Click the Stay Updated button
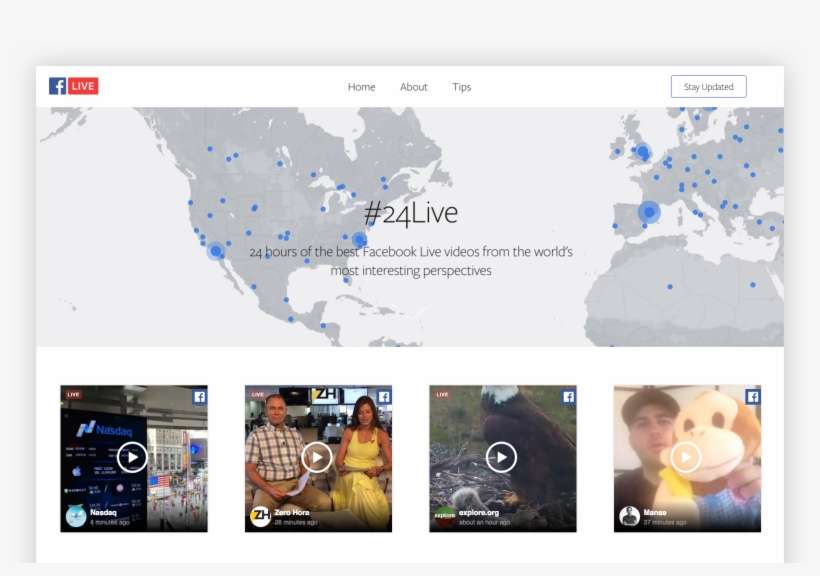Viewport: 820px width, 576px height. pyautogui.click(x=707, y=86)
